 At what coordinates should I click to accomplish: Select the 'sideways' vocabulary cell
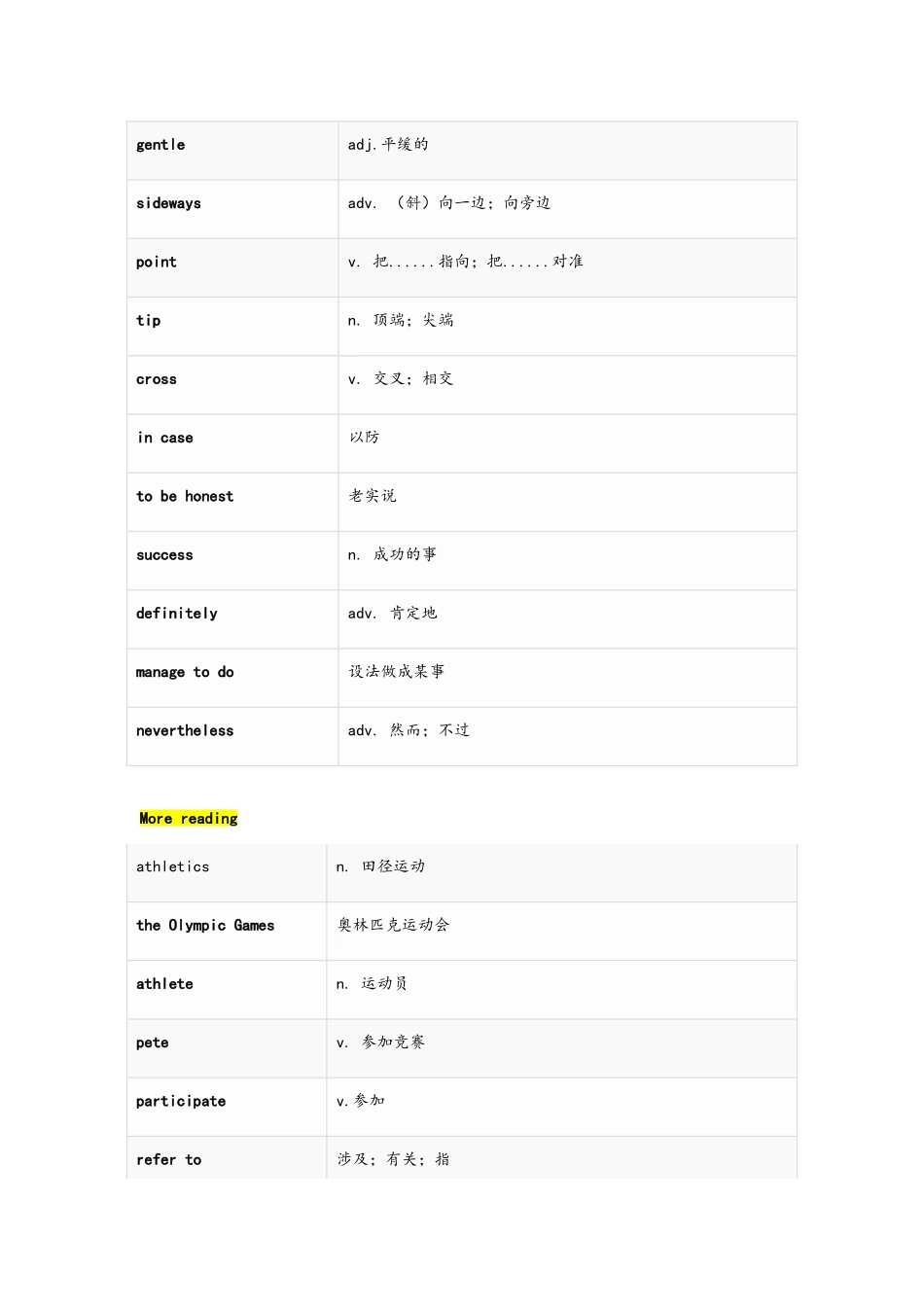click(x=168, y=203)
